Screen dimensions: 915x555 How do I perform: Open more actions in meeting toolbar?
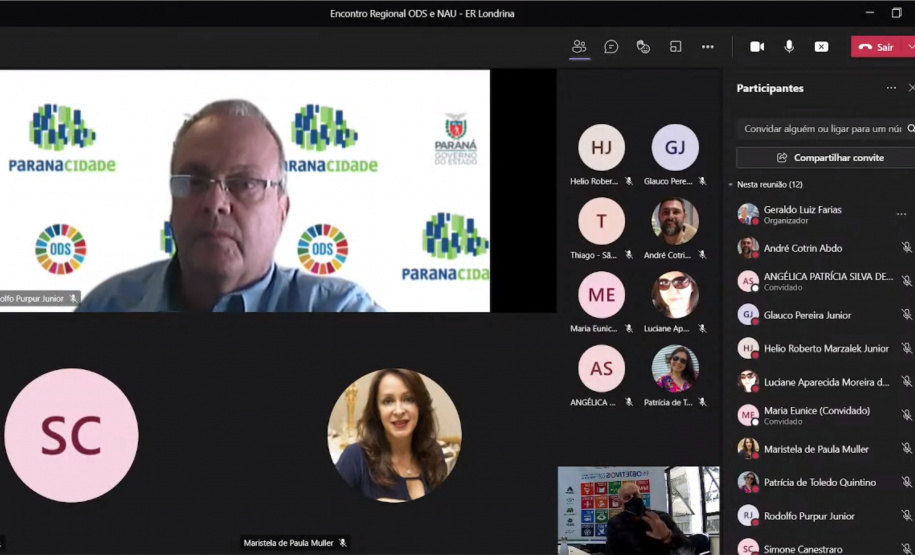(708, 47)
